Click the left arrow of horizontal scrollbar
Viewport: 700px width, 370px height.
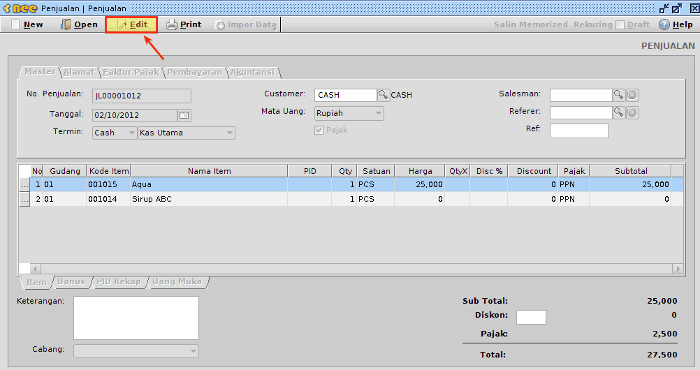[x=35, y=269]
